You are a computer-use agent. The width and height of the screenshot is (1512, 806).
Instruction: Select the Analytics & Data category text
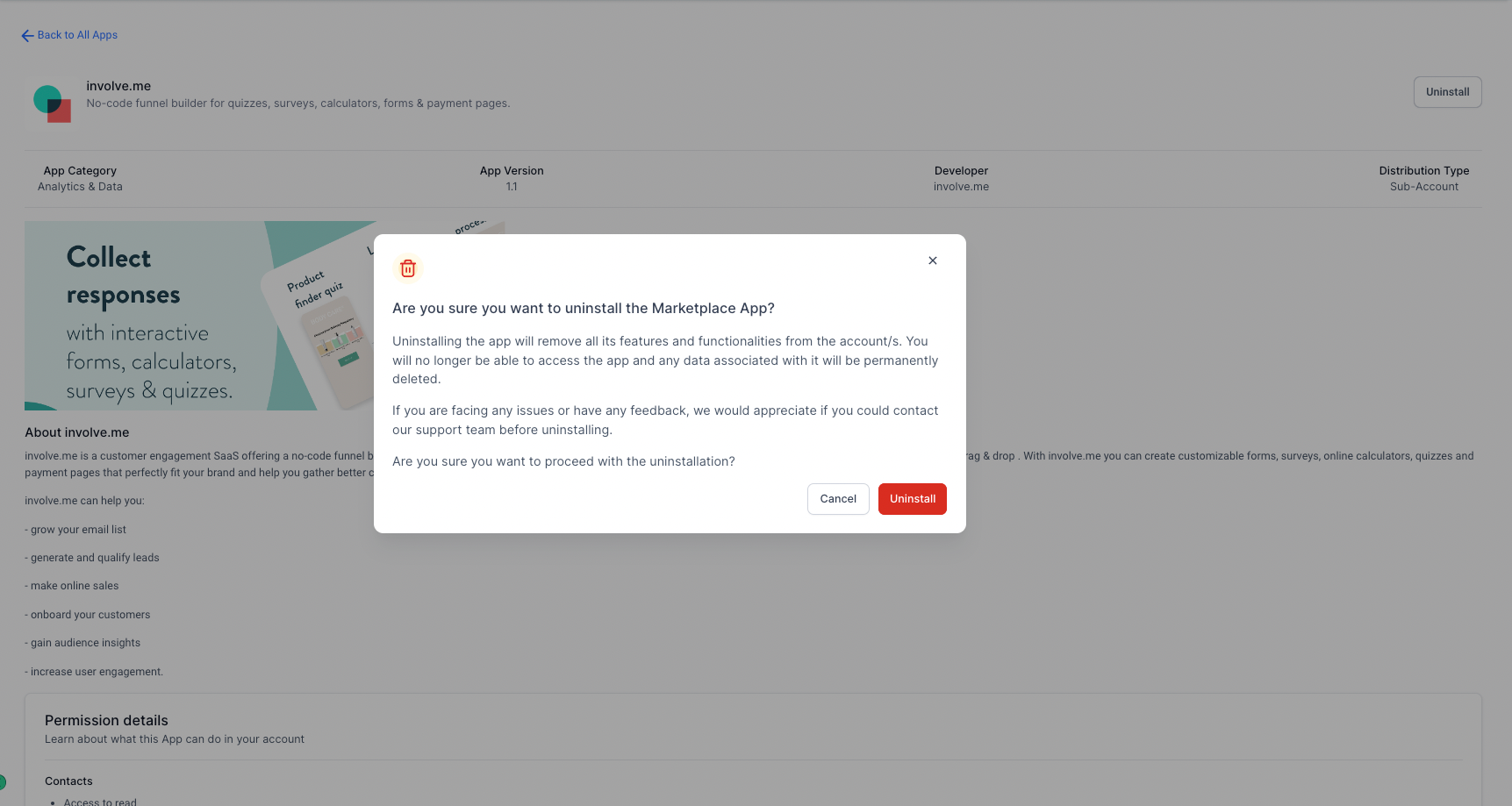[80, 187]
